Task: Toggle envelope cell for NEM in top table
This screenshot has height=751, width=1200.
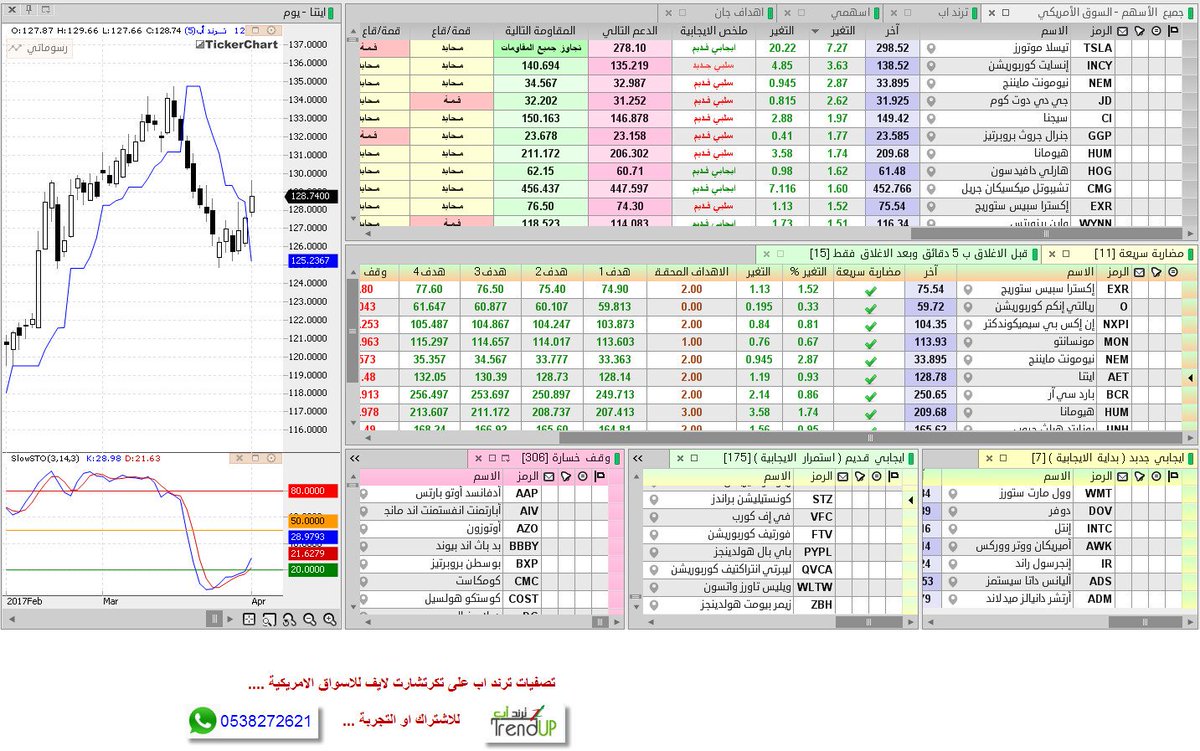Action: (1122, 81)
